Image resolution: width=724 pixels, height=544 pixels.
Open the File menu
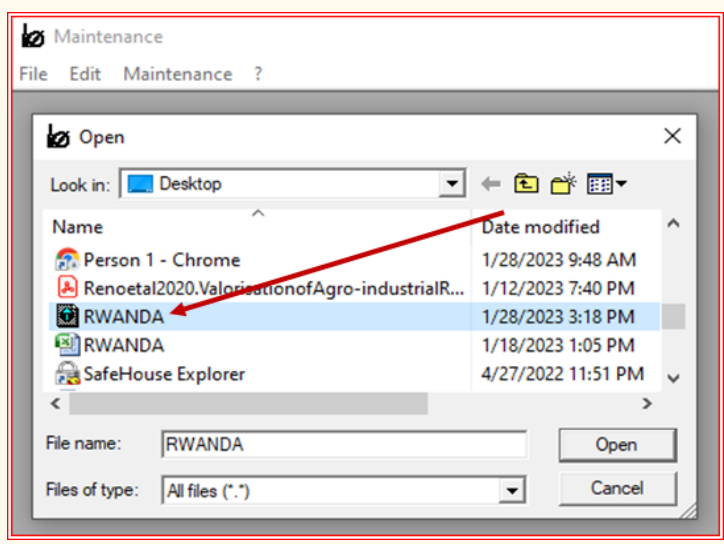(x=33, y=74)
